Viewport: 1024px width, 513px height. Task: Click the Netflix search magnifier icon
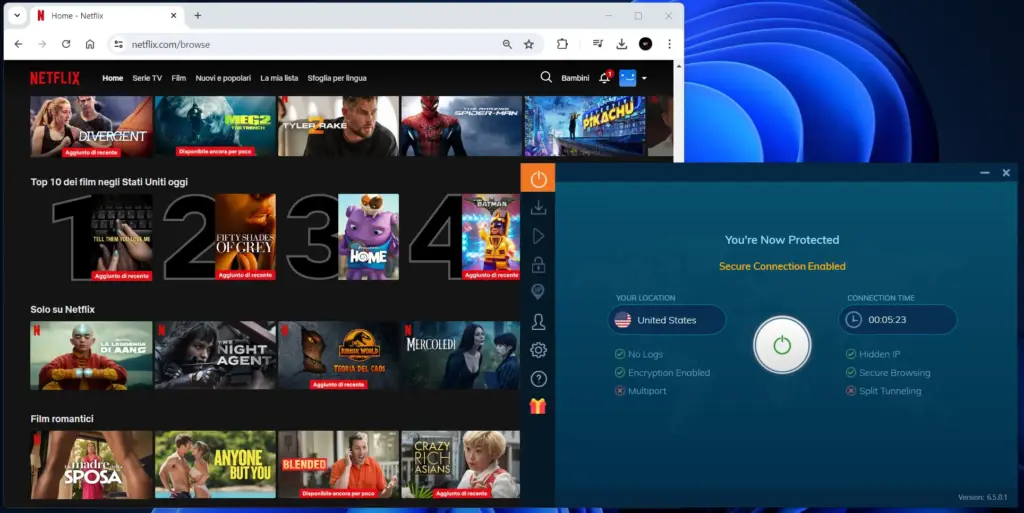click(x=546, y=78)
